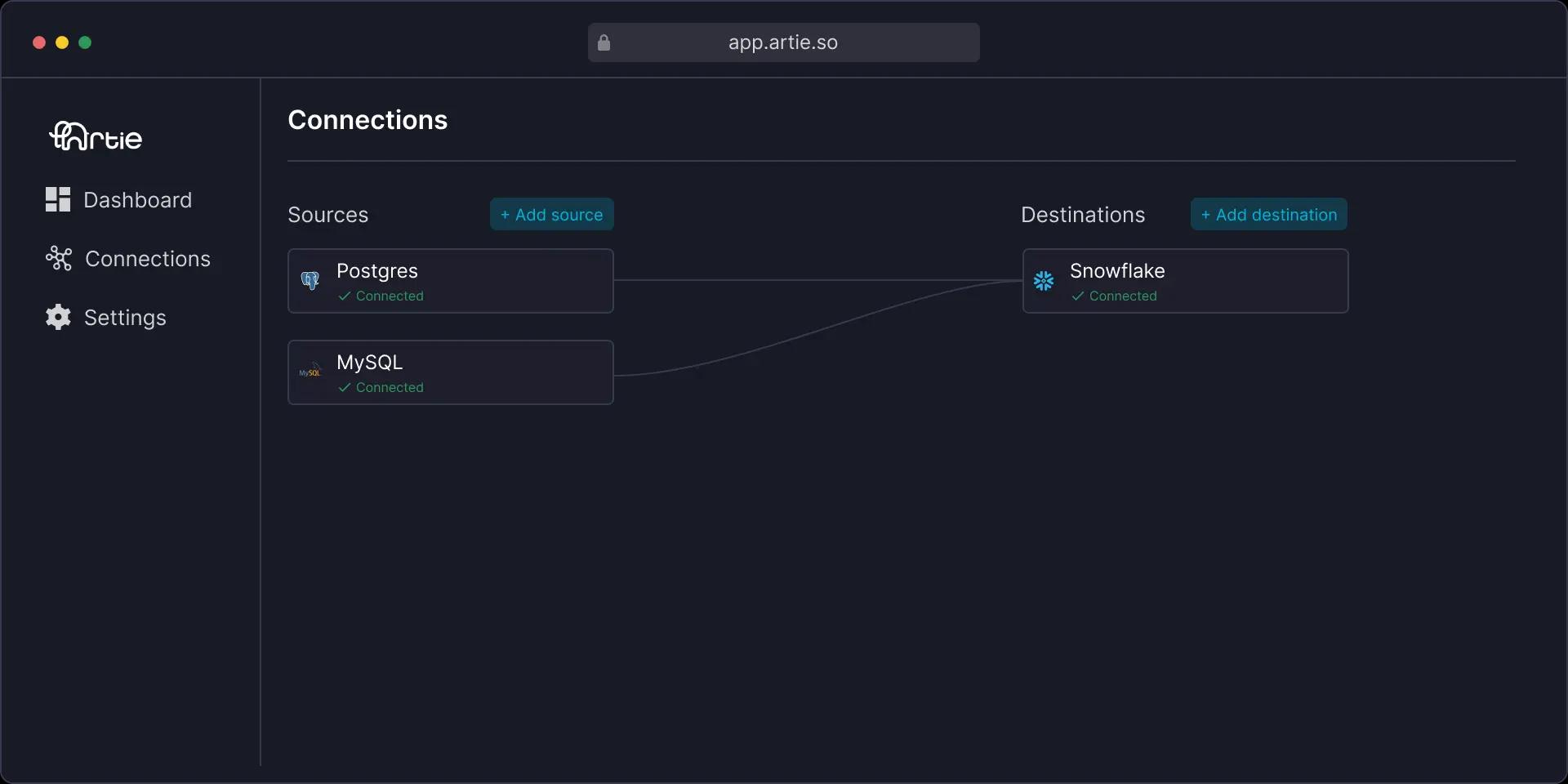Viewport: 1568px width, 784px height.
Task: Click the Connections nodes icon in the sidebar
Action: tap(59, 258)
